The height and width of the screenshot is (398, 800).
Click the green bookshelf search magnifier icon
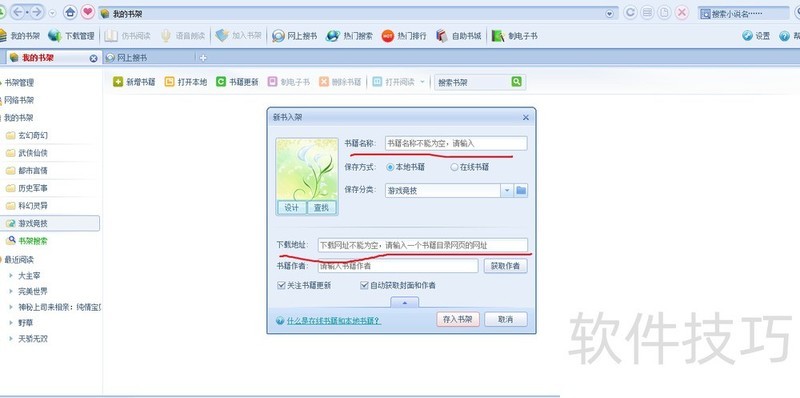click(516, 82)
